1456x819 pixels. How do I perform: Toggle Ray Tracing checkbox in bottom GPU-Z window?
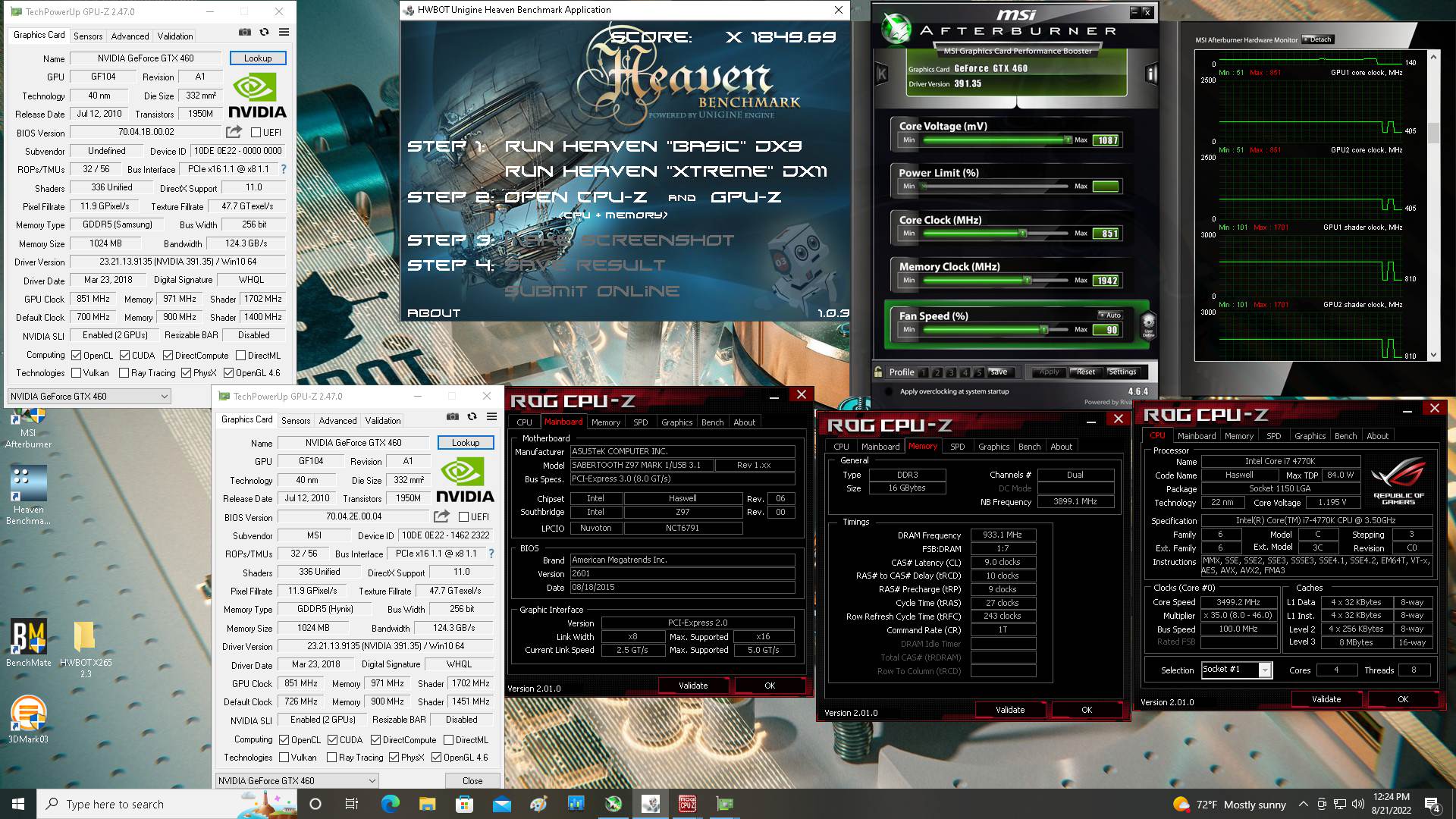(331, 758)
